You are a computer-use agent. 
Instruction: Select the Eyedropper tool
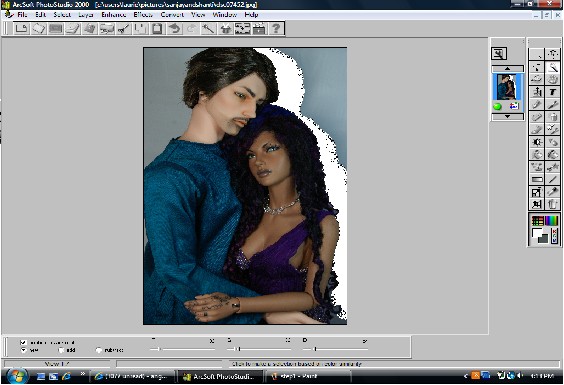553,191
